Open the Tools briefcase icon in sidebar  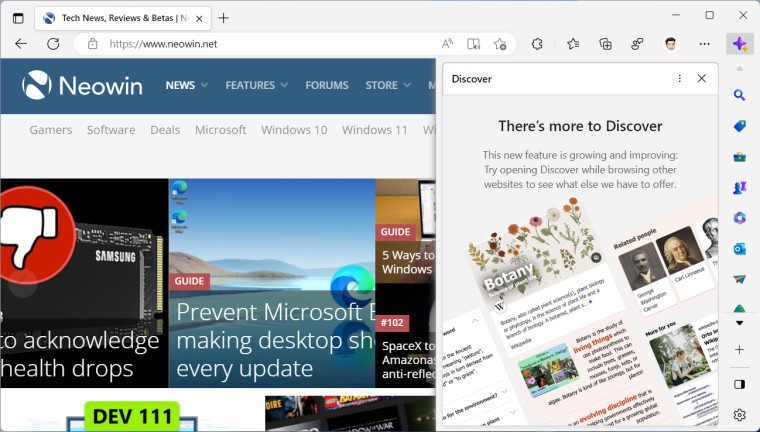pos(739,157)
